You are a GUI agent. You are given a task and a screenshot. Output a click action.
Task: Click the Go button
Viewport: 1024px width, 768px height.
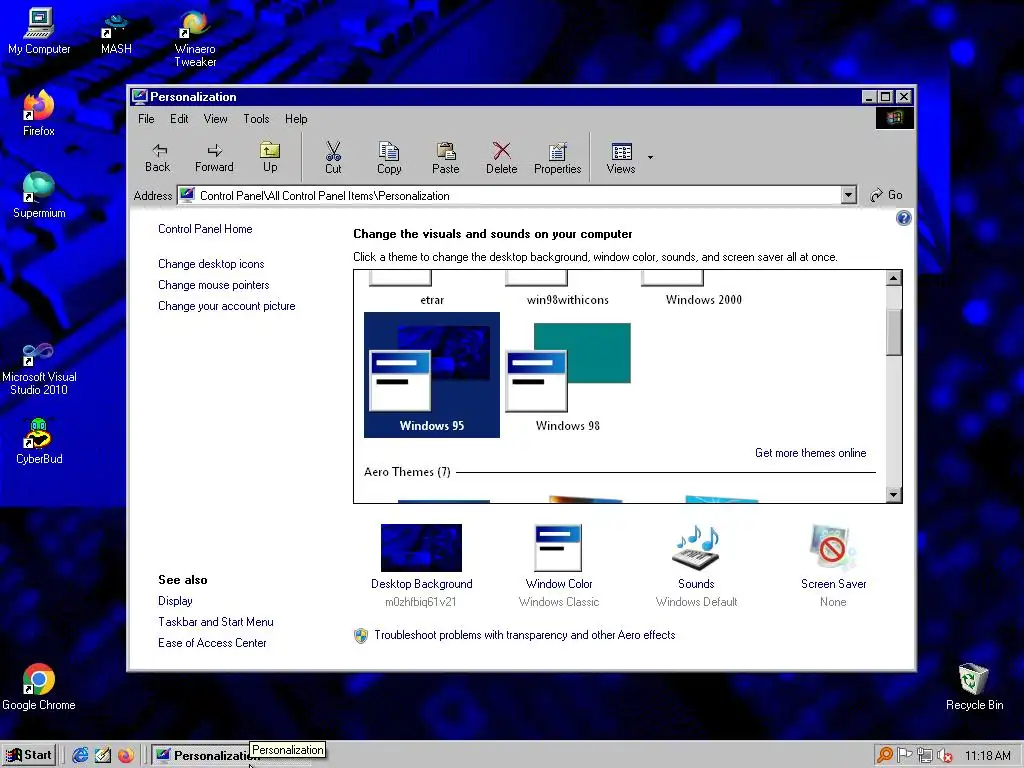tap(886, 195)
